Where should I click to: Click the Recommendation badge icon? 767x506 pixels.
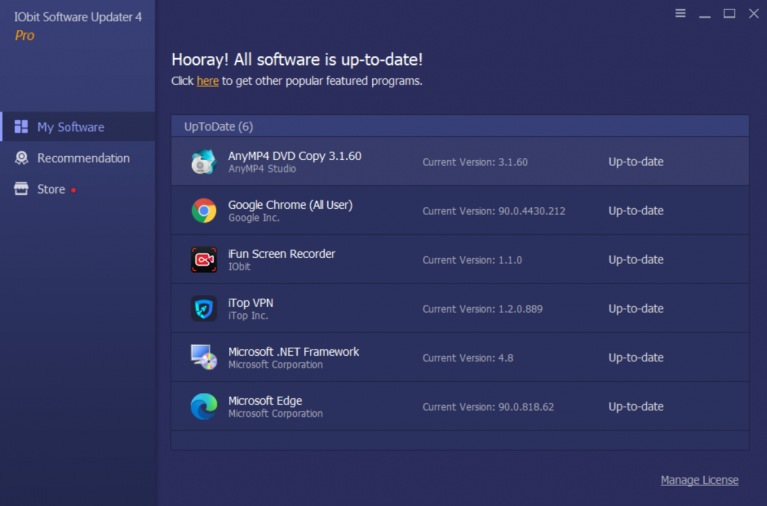[21, 158]
